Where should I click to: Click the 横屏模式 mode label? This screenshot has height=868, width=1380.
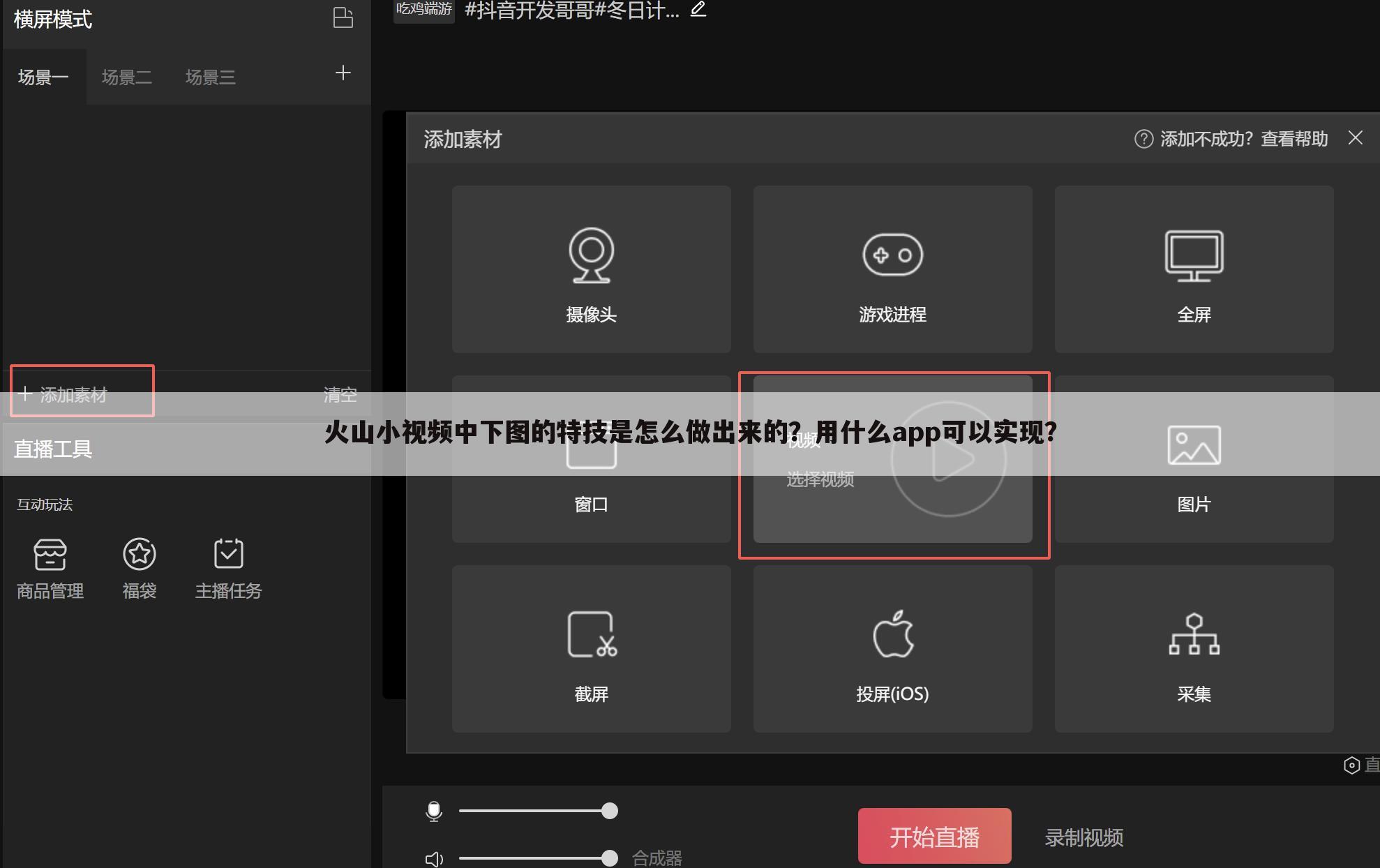pos(53,19)
